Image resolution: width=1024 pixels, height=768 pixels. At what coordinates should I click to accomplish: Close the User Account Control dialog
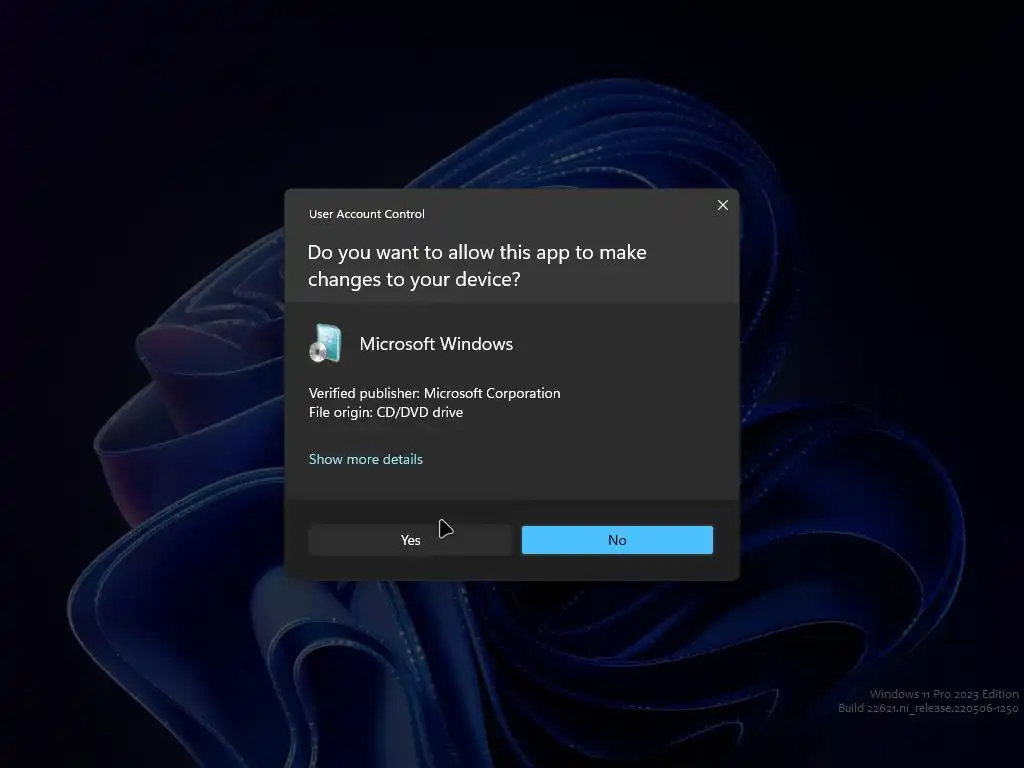tap(723, 205)
